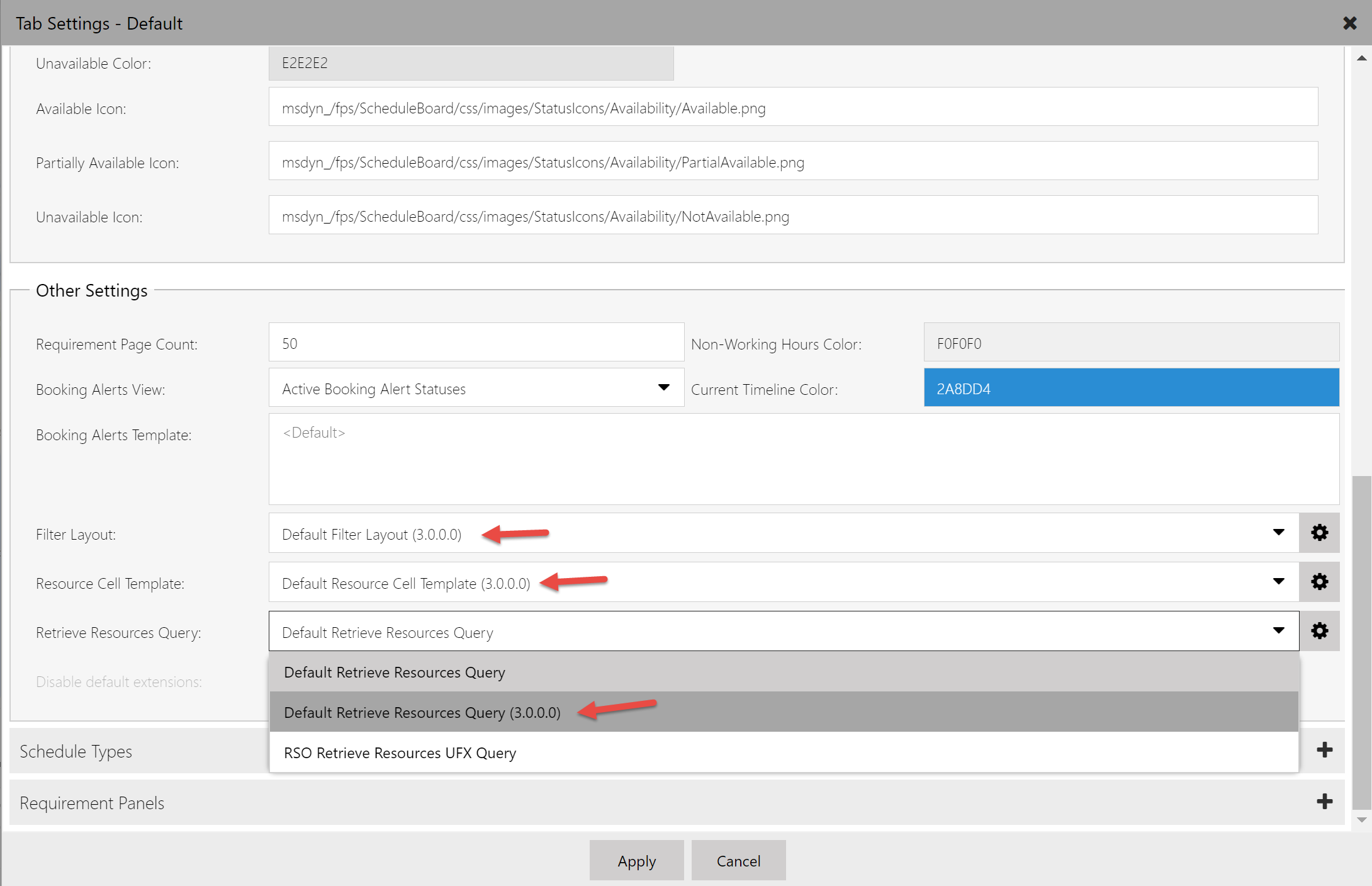Expand the Resource Cell Template dropdown
Screen dimensions: 1372x886
tap(1280, 583)
